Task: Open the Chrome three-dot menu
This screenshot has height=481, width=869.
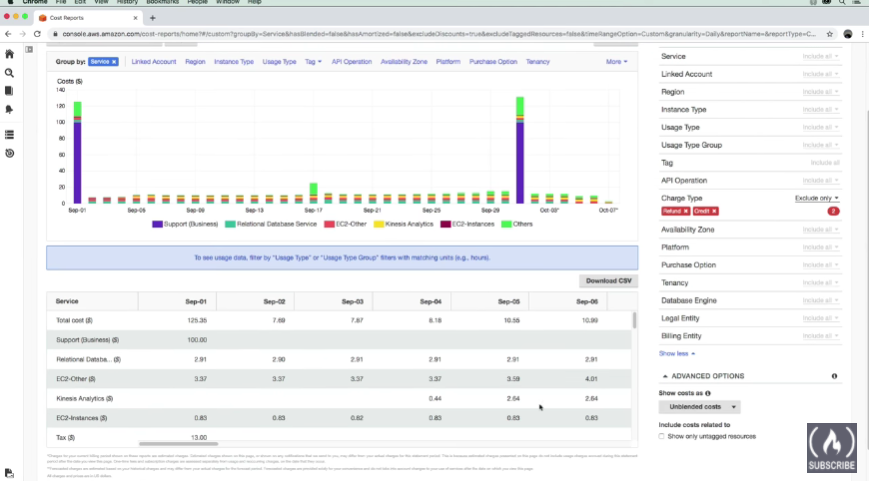Action: 862,34
